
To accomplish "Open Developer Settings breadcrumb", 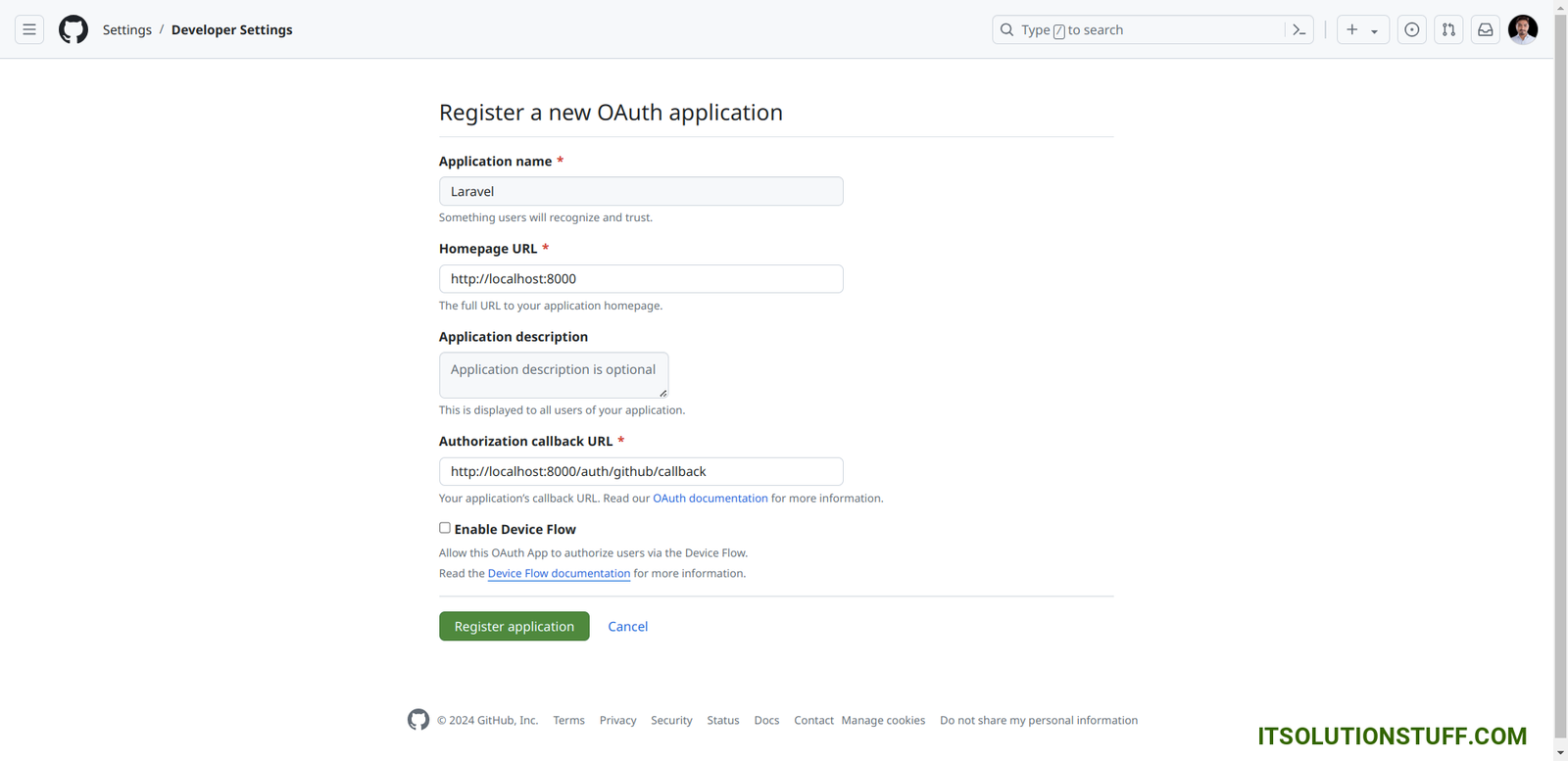I will pos(231,30).
